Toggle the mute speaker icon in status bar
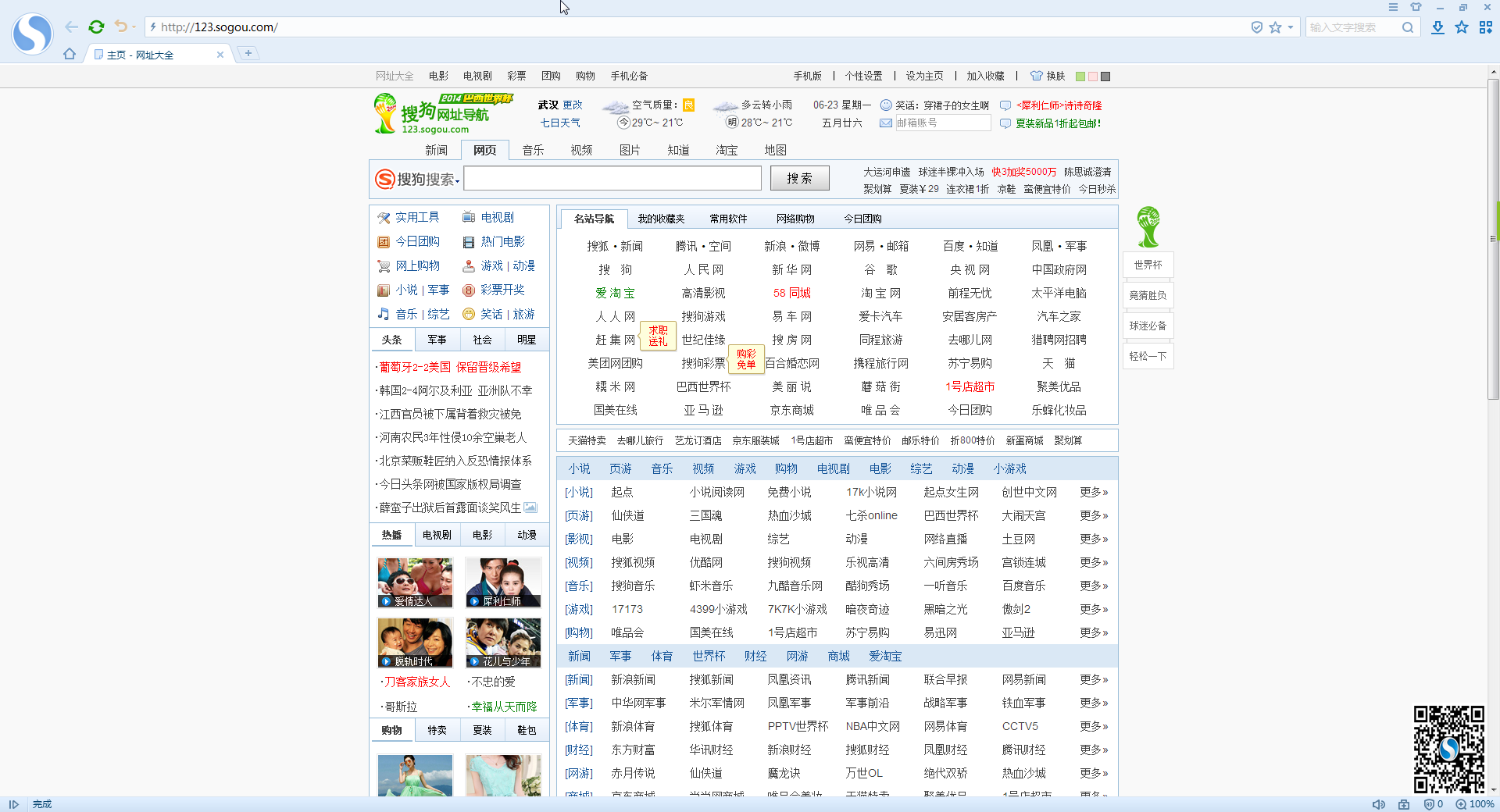Viewport: 1500px width, 812px height. tap(1379, 804)
